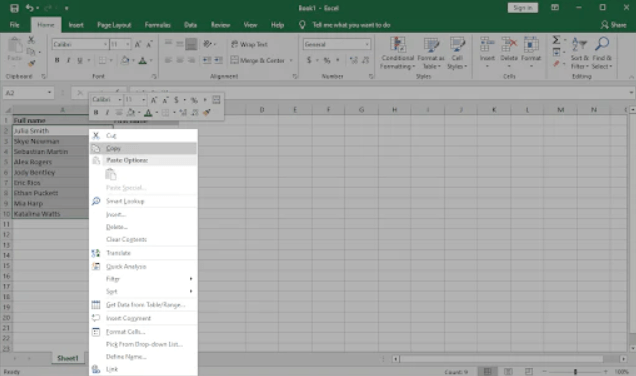Click the Format cells icon in ribbon
This screenshot has width=636, height=376.
click(x=531, y=44)
